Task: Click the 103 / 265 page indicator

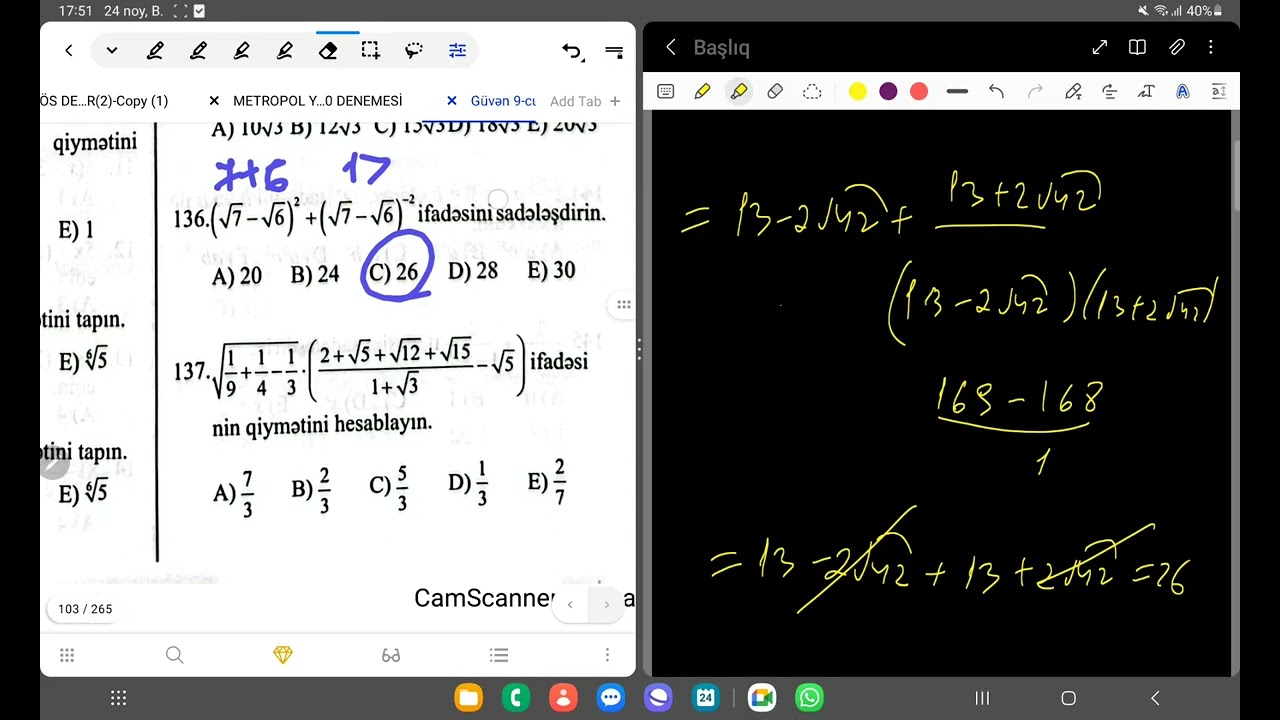Action: click(x=85, y=609)
